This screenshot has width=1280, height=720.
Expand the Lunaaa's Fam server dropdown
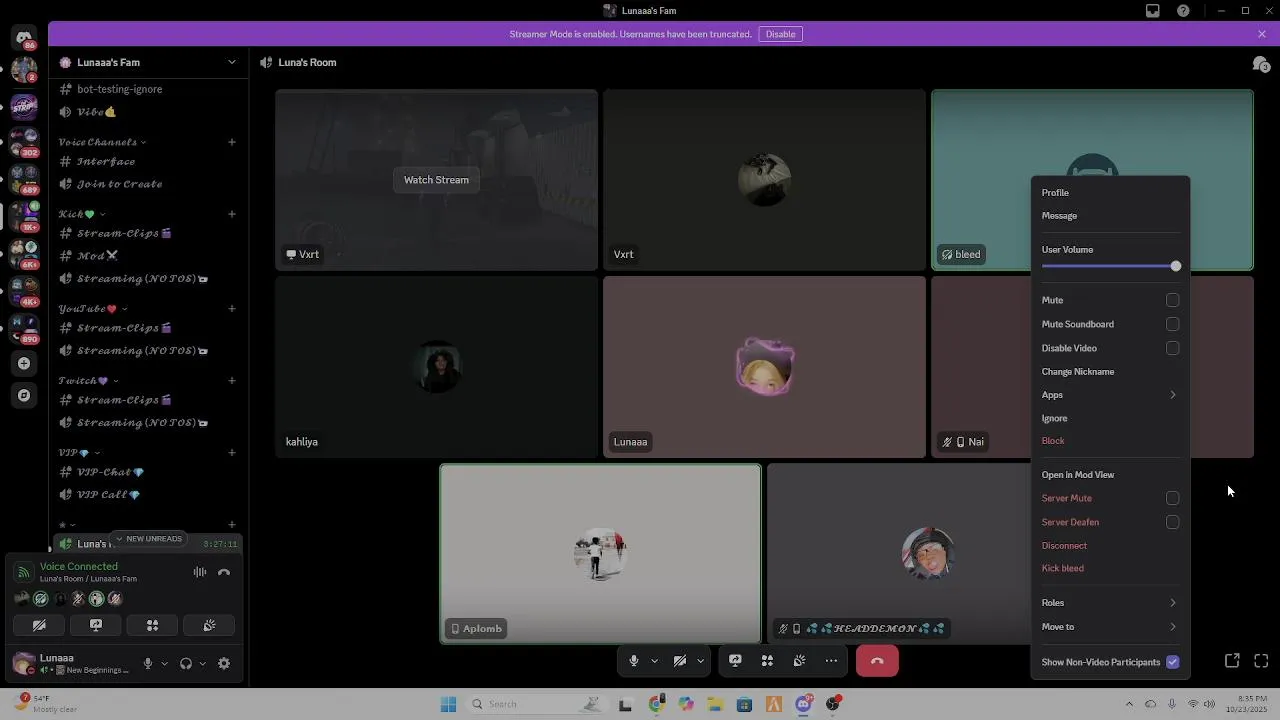click(232, 62)
